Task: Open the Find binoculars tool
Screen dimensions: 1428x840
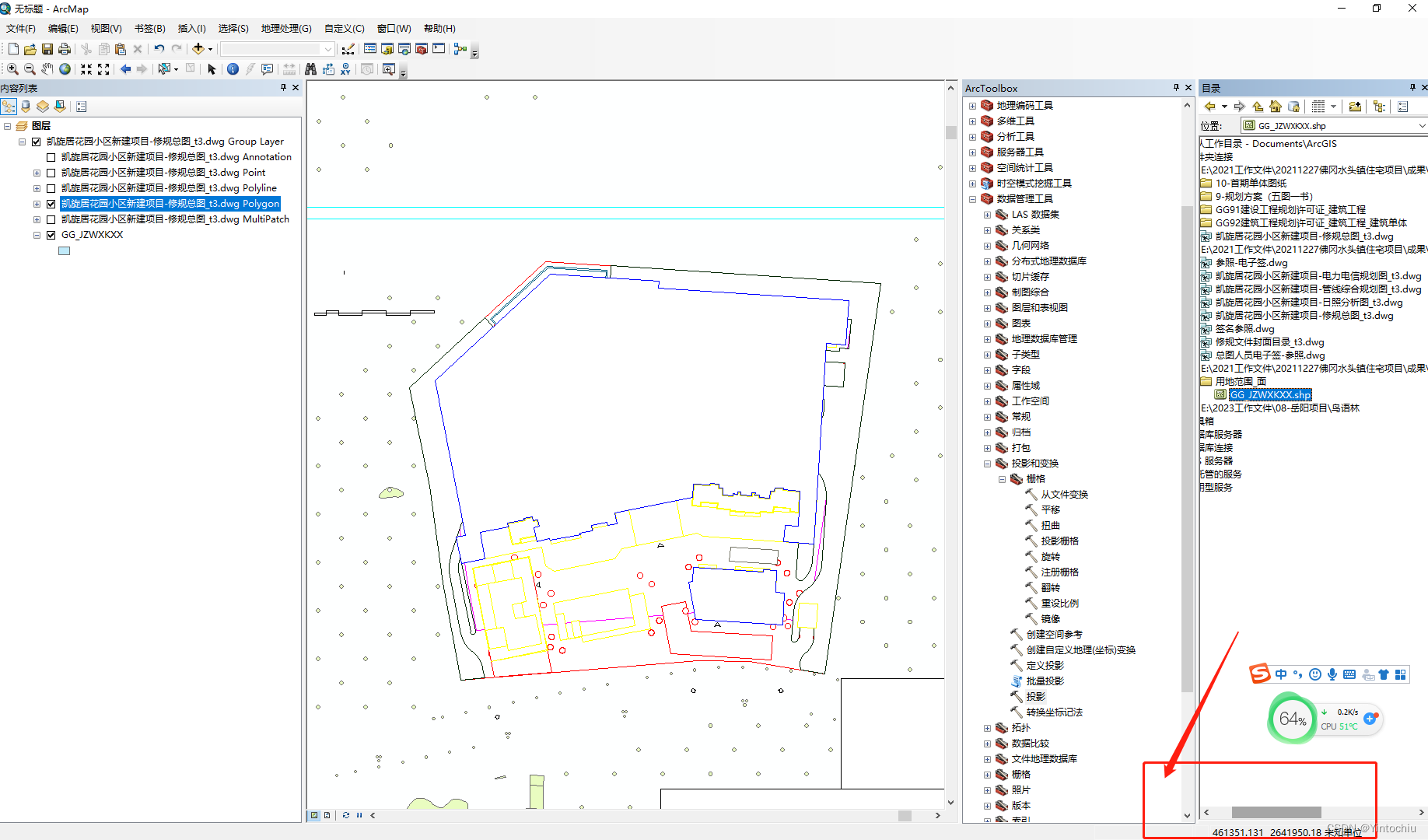Action: 310,68
